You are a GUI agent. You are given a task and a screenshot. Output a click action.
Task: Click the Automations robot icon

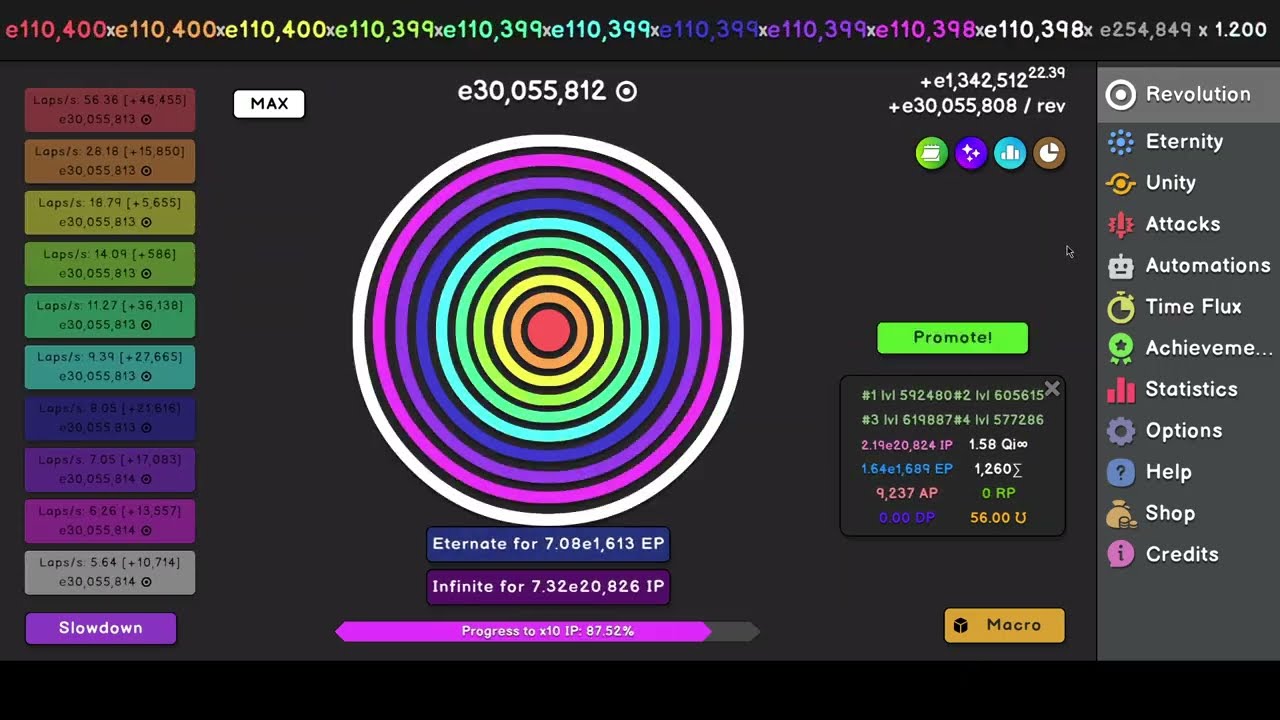(1121, 266)
